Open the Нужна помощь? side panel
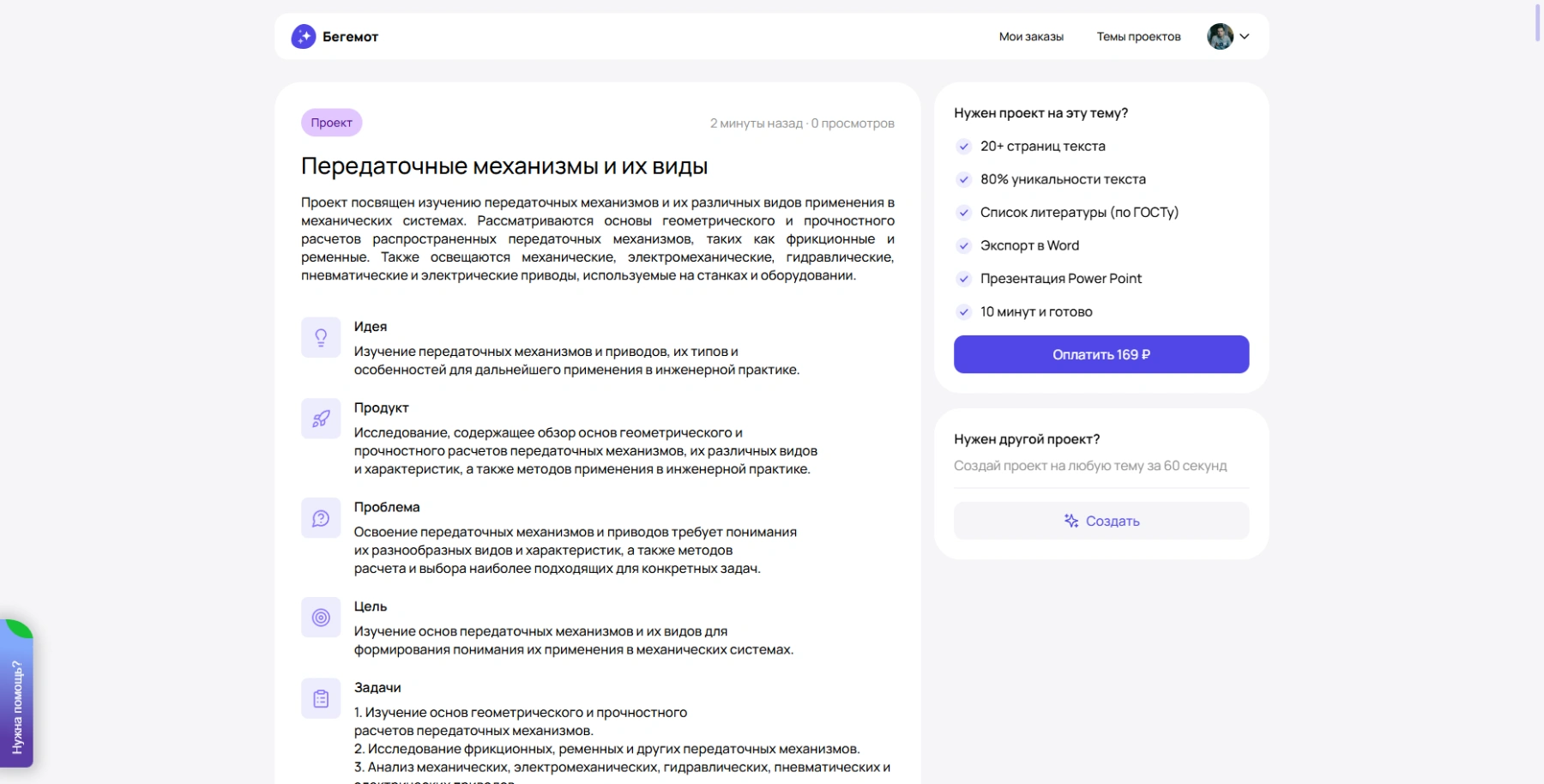The width and height of the screenshot is (1544, 784). [15, 703]
